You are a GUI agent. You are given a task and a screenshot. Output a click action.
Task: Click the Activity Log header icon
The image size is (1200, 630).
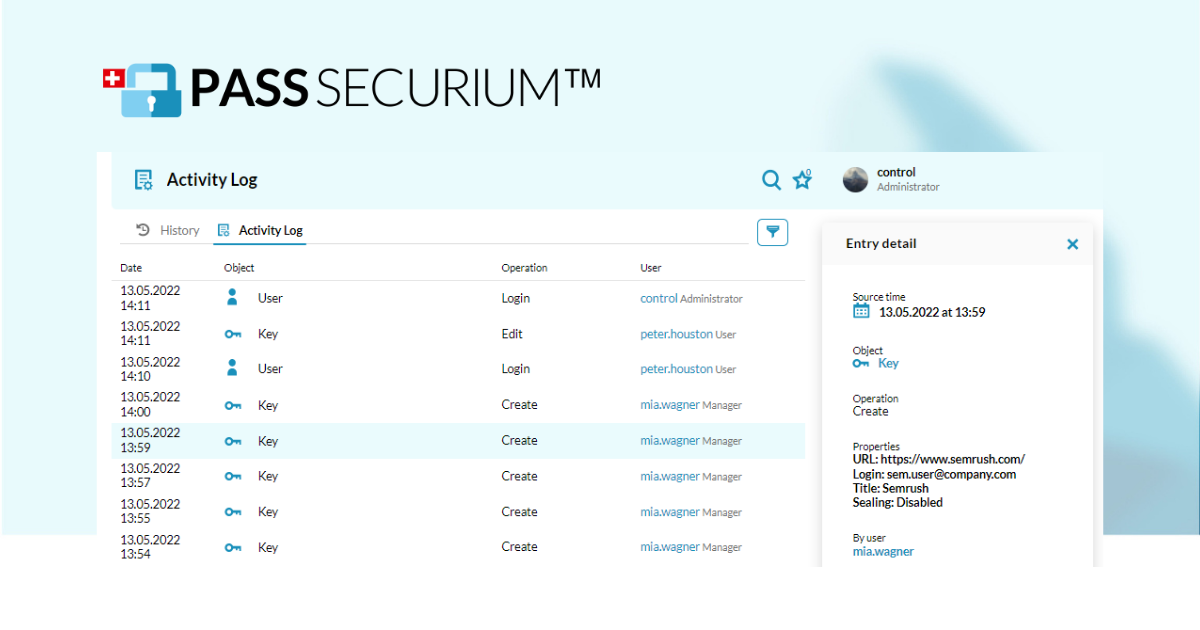click(144, 180)
